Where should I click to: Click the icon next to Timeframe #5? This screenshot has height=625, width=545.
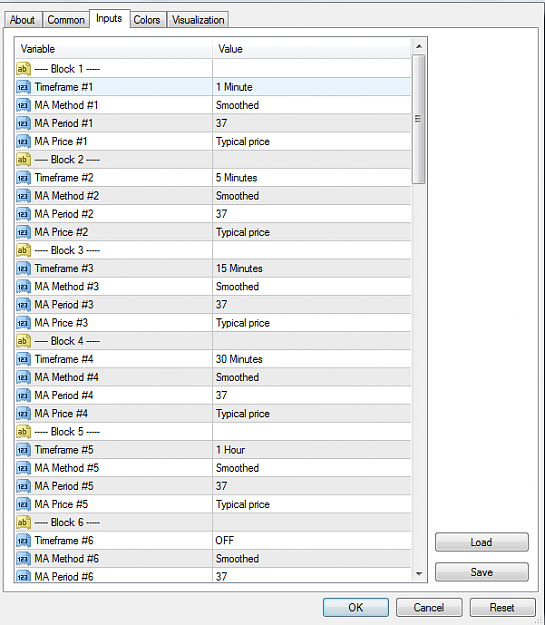pyautogui.click(x=23, y=450)
